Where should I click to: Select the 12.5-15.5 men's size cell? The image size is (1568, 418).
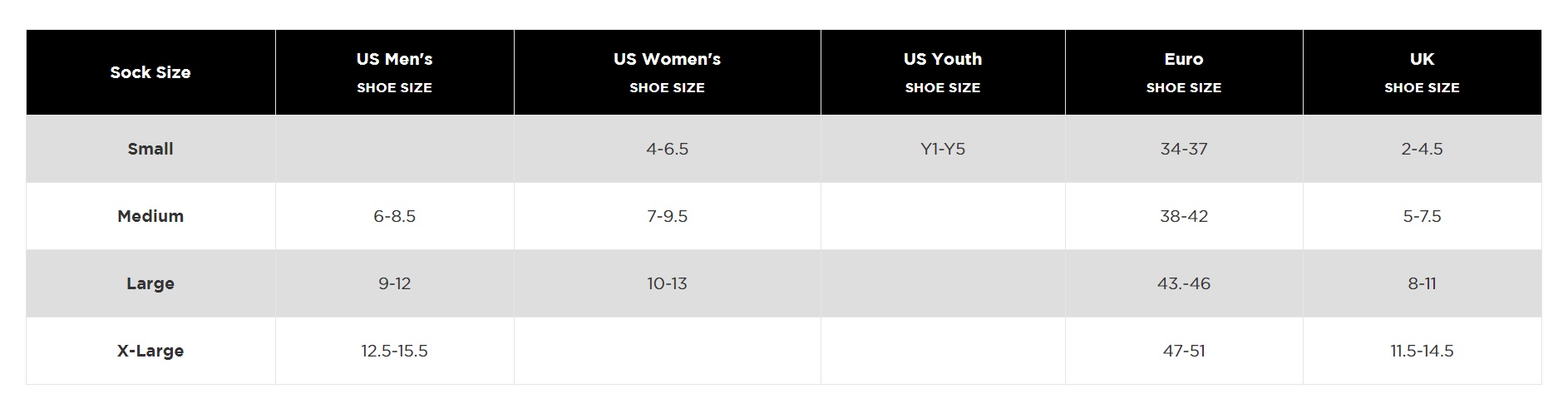pos(395,351)
